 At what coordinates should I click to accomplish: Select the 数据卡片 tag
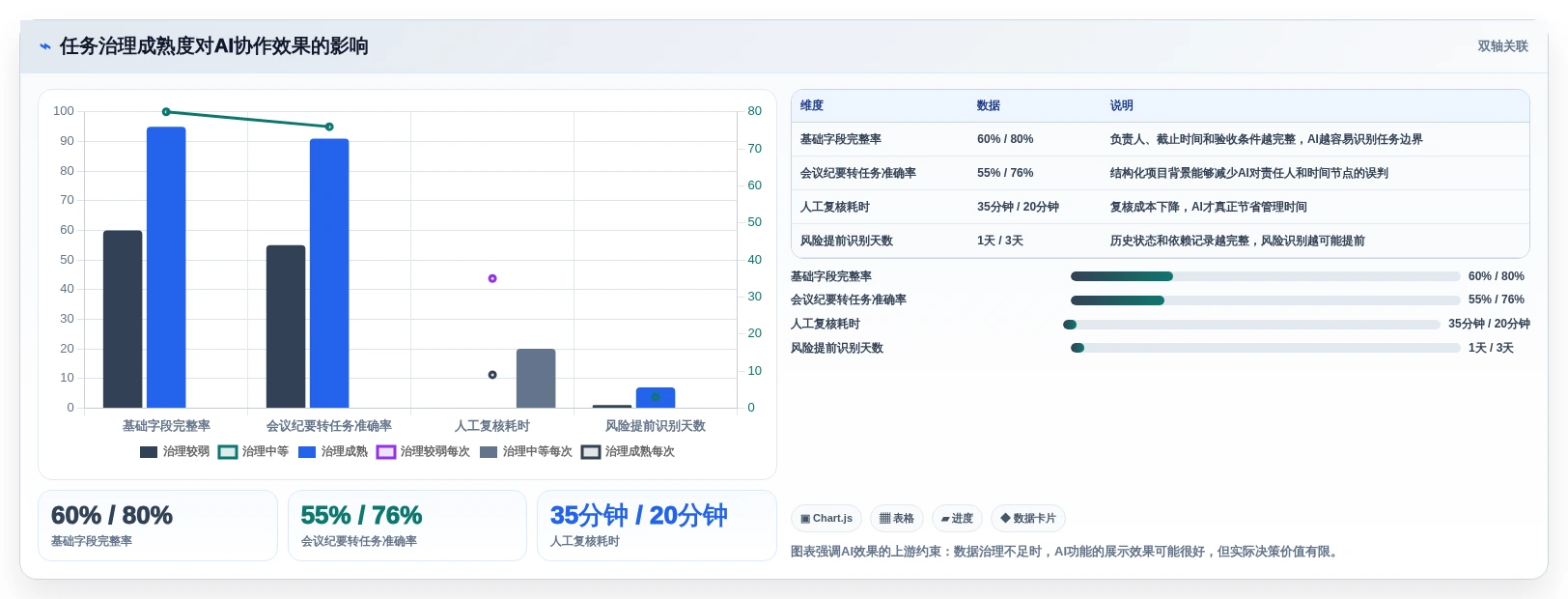click(x=1028, y=519)
